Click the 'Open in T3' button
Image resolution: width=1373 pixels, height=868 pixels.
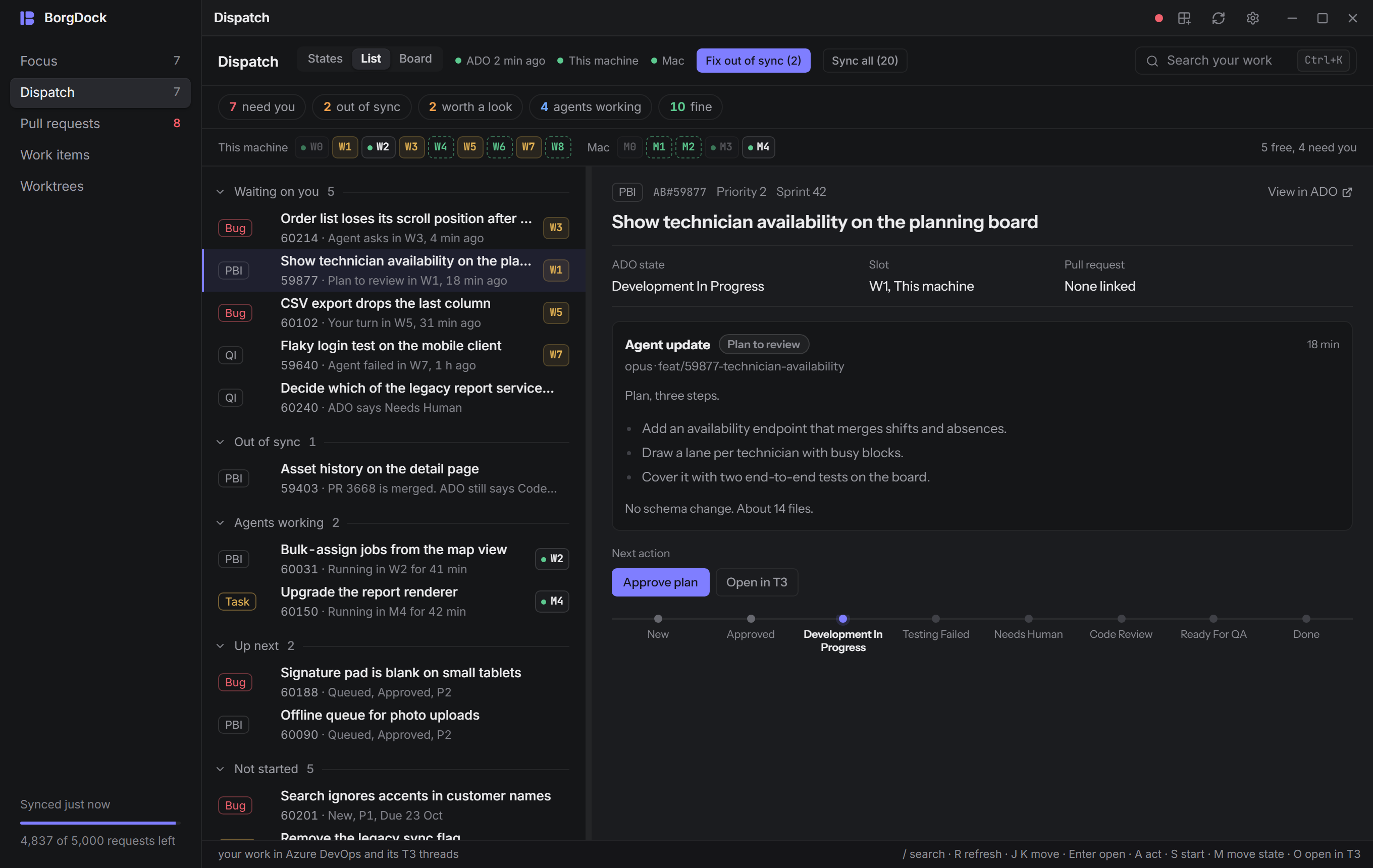coord(756,582)
